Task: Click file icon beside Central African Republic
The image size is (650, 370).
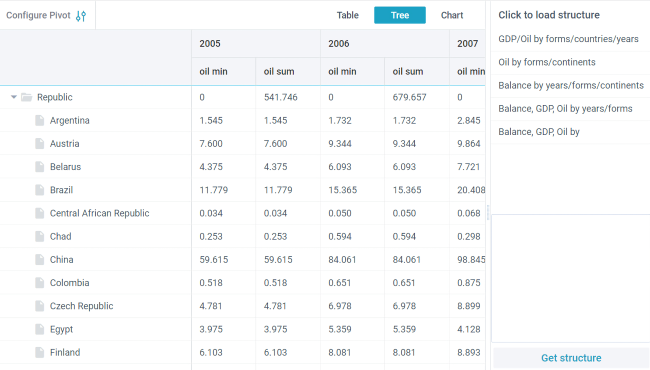Action: (x=39, y=213)
